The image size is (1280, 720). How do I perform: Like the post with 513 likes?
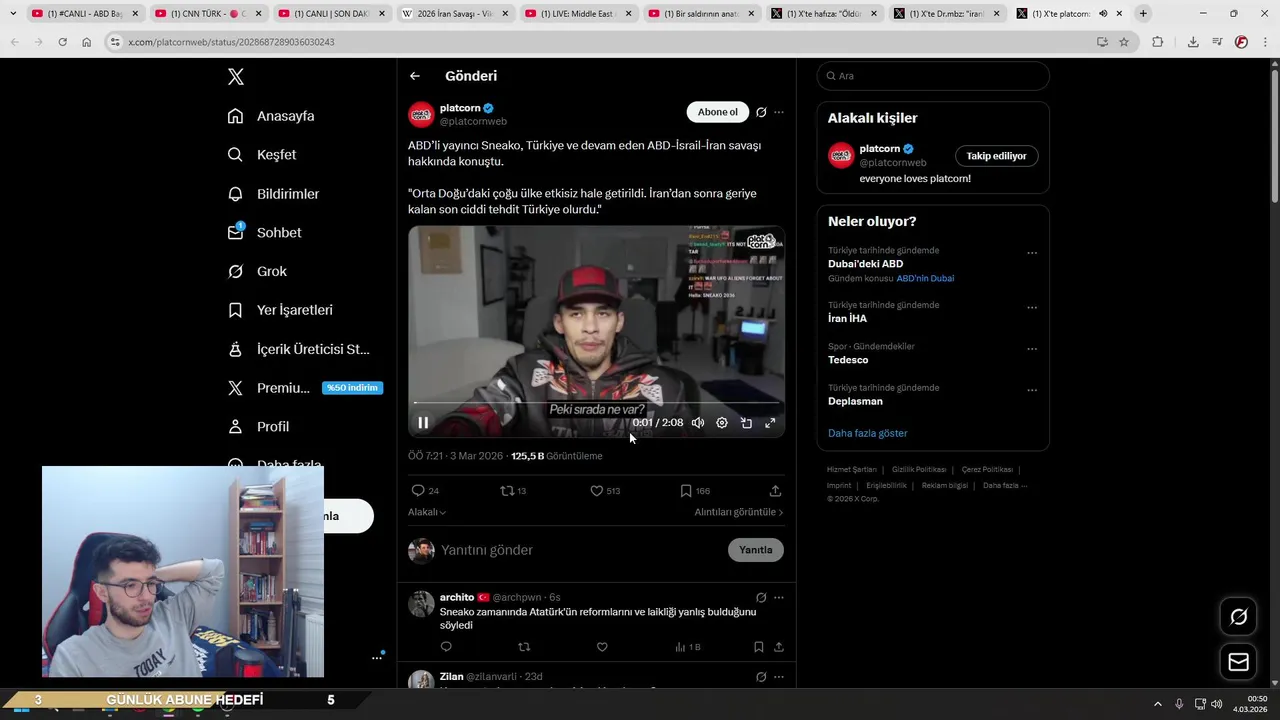tap(605, 491)
